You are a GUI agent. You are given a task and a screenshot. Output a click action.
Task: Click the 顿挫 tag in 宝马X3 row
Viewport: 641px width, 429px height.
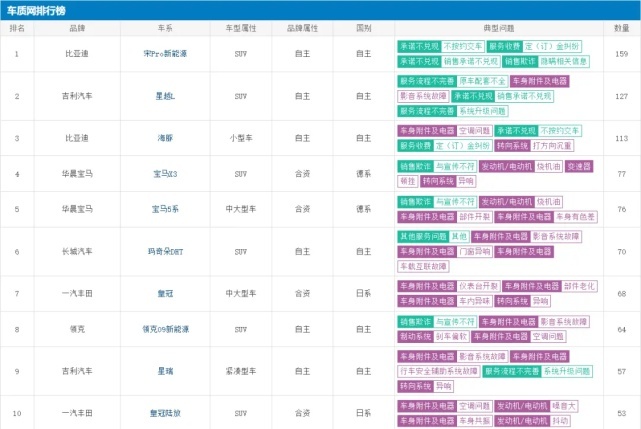[408, 181]
